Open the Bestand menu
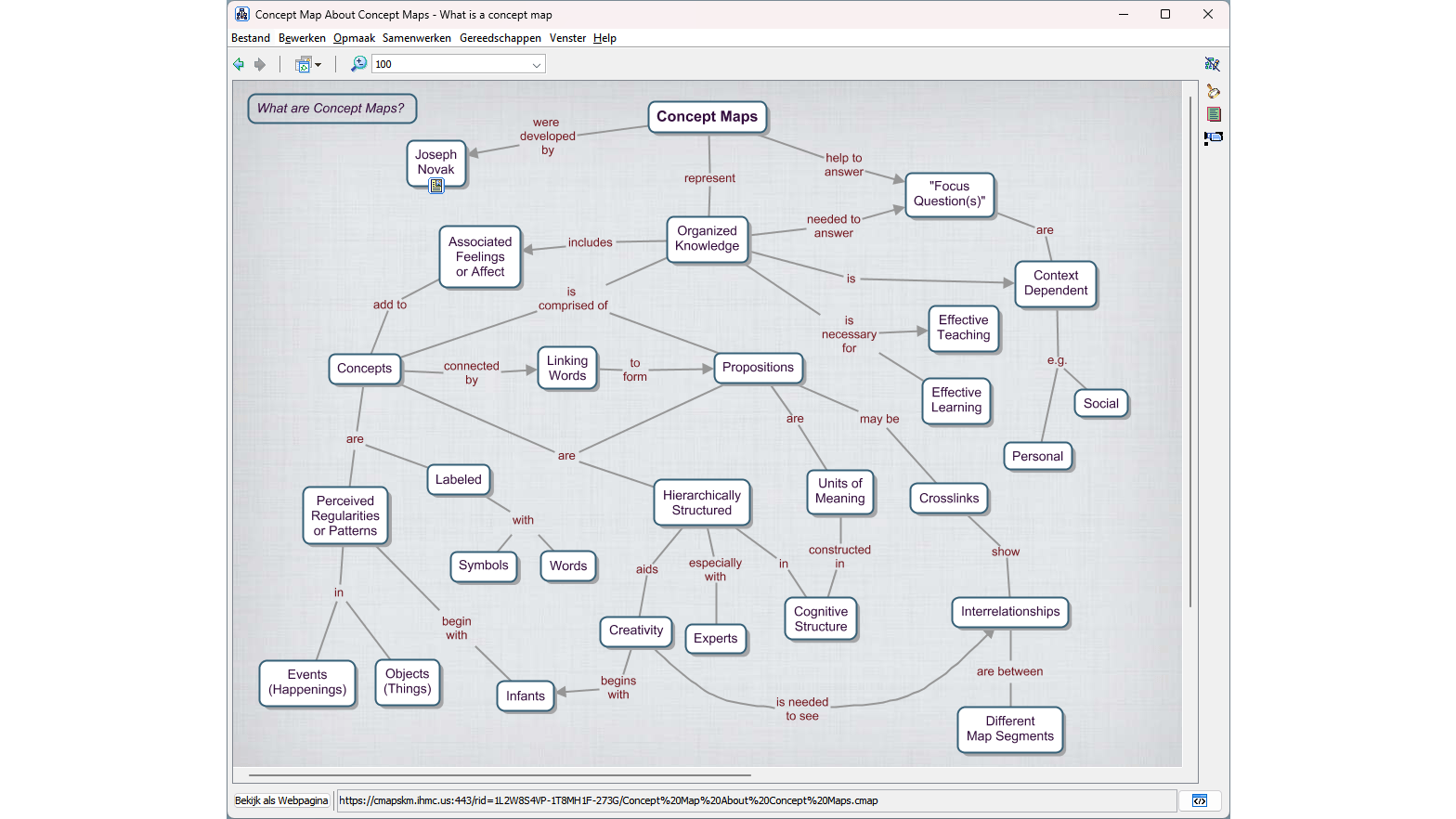The image size is (1456, 819). click(x=251, y=38)
